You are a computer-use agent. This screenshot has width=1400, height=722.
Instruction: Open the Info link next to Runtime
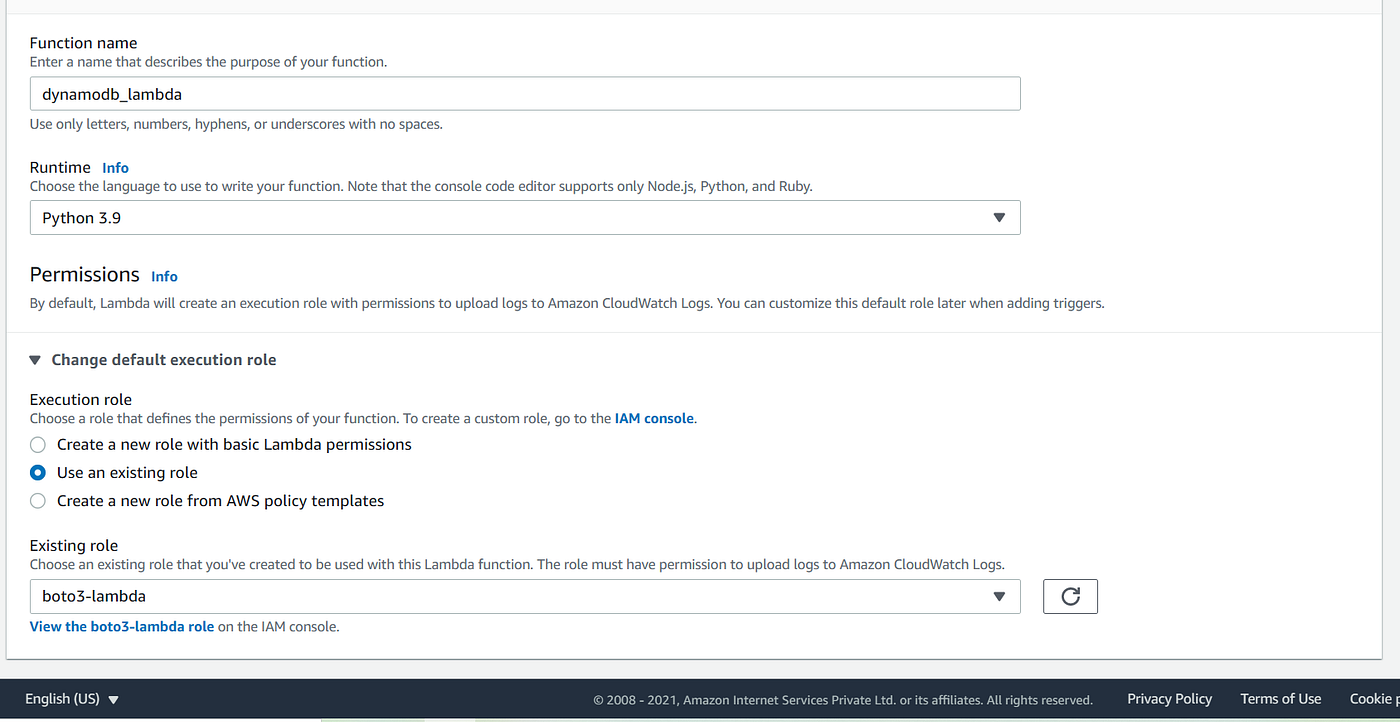(115, 168)
